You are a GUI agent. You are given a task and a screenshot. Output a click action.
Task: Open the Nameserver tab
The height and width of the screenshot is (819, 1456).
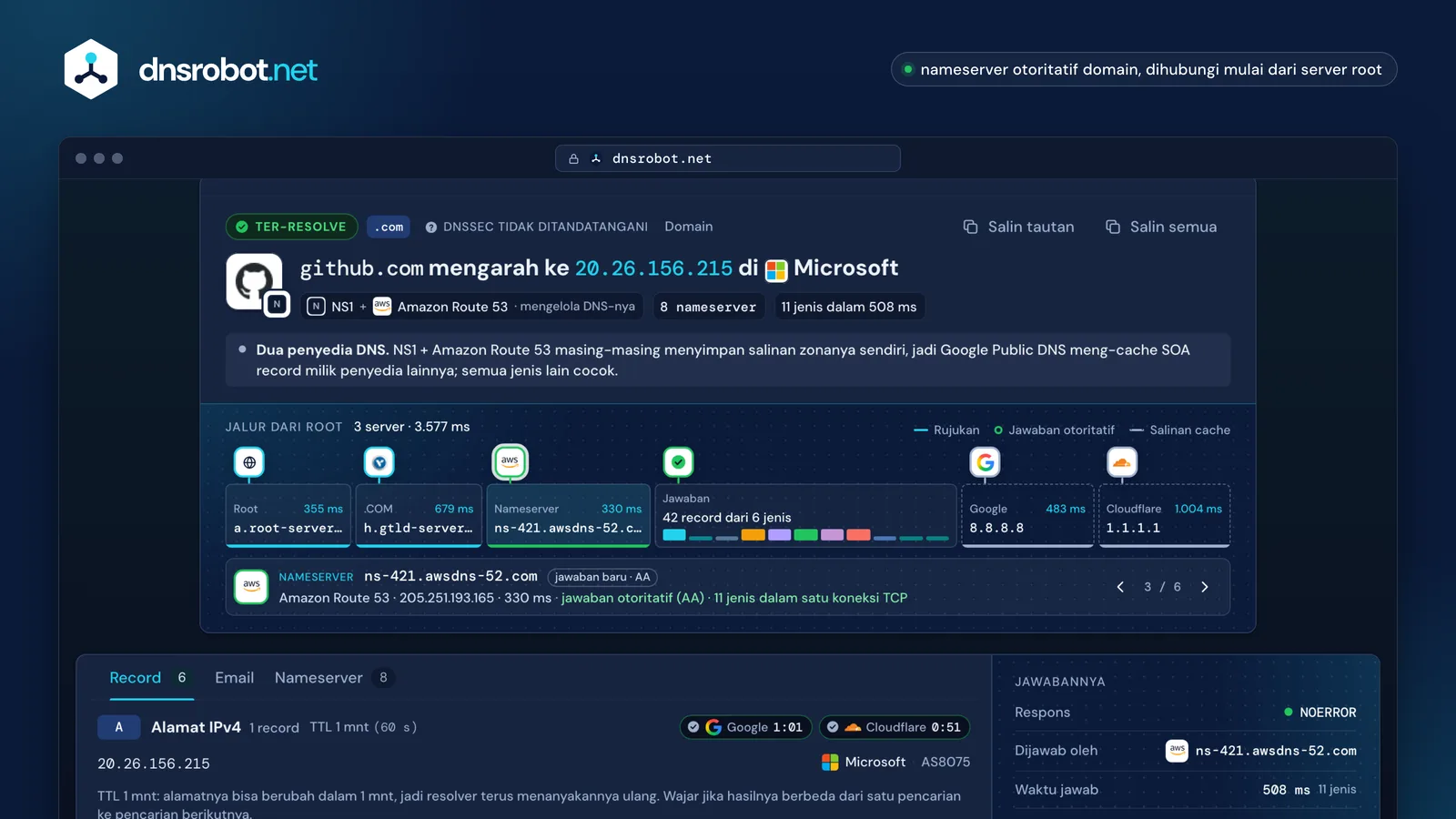[334, 678]
